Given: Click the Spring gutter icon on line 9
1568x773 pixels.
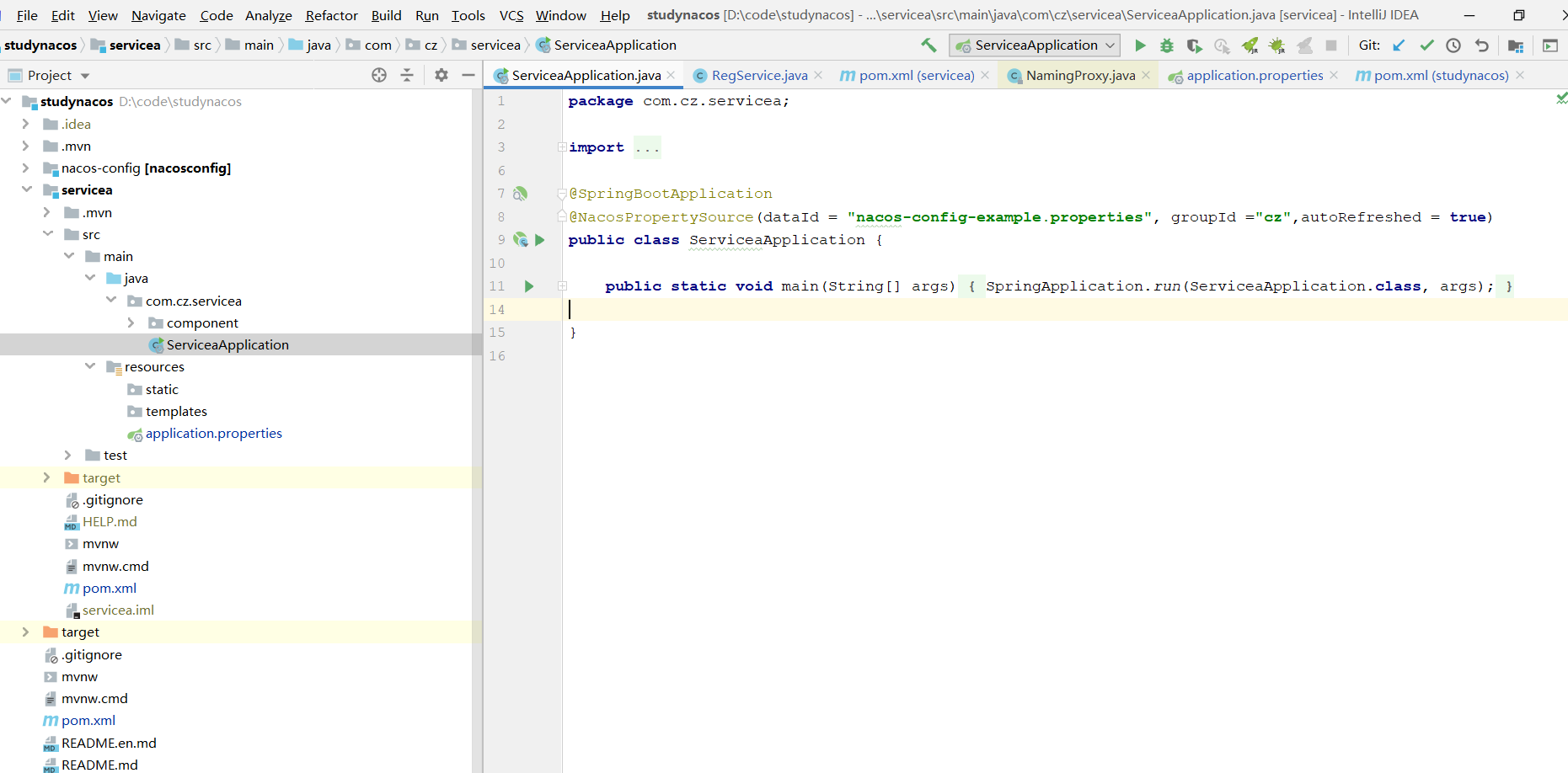Looking at the screenshot, I should click(x=521, y=240).
